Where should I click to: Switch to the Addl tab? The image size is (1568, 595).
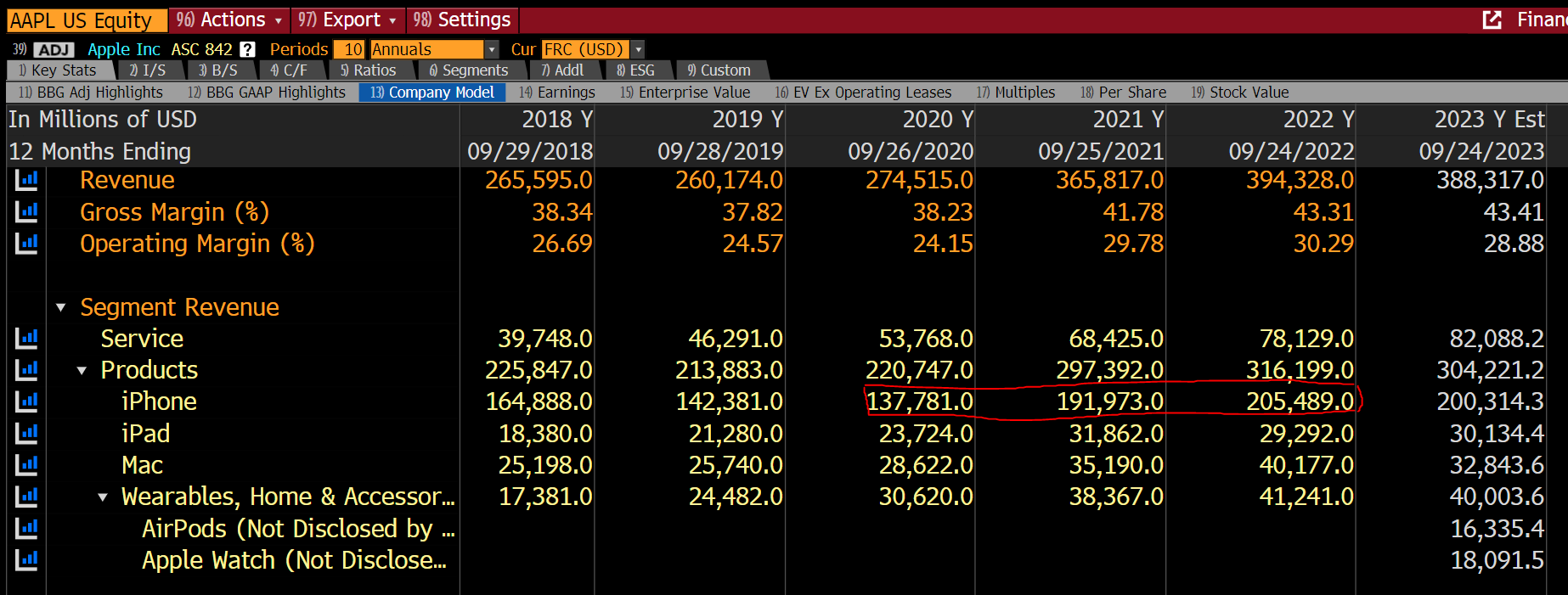563,70
